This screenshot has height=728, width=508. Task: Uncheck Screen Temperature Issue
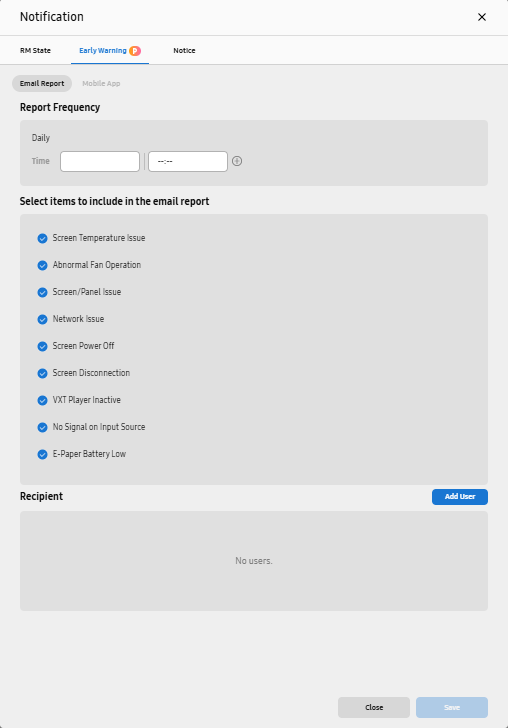[42, 238]
